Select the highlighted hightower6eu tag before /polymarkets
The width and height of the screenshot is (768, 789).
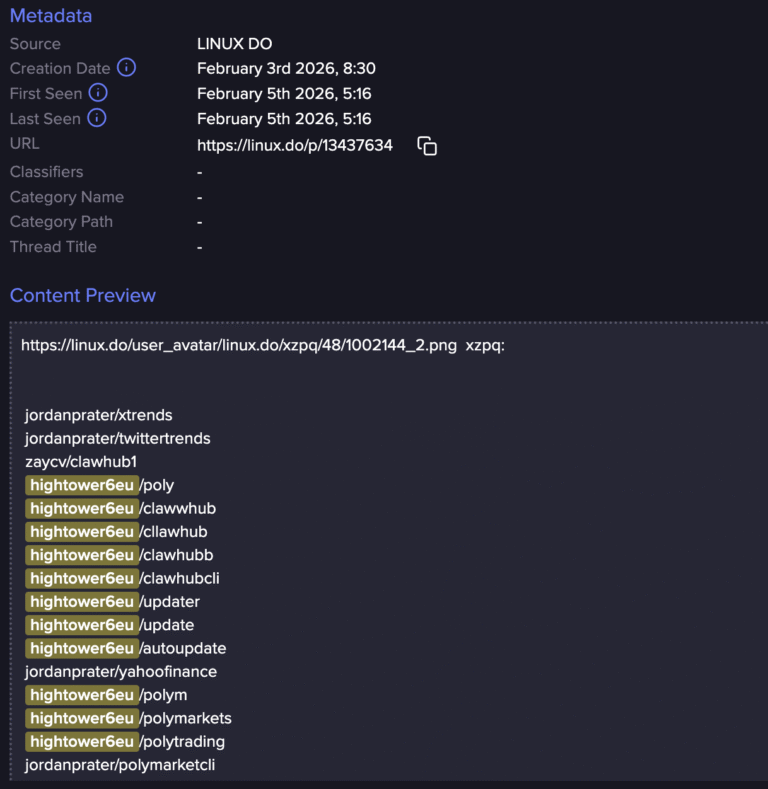coord(82,718)
